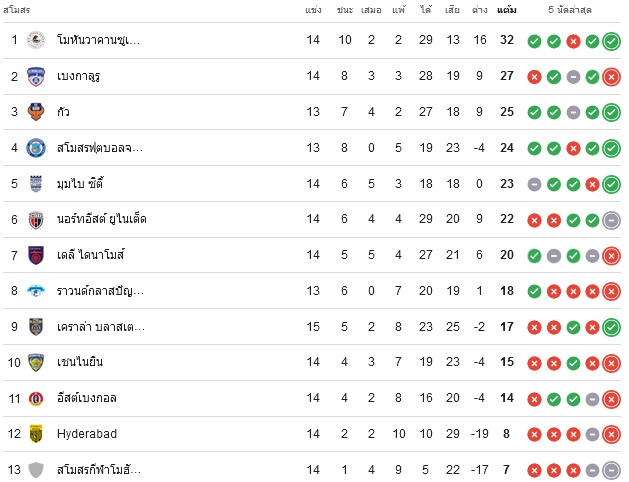This screenshot has height=482, width=629.
Task: Click the NorthEast United shield logo
Action: [x=36, y=219]
